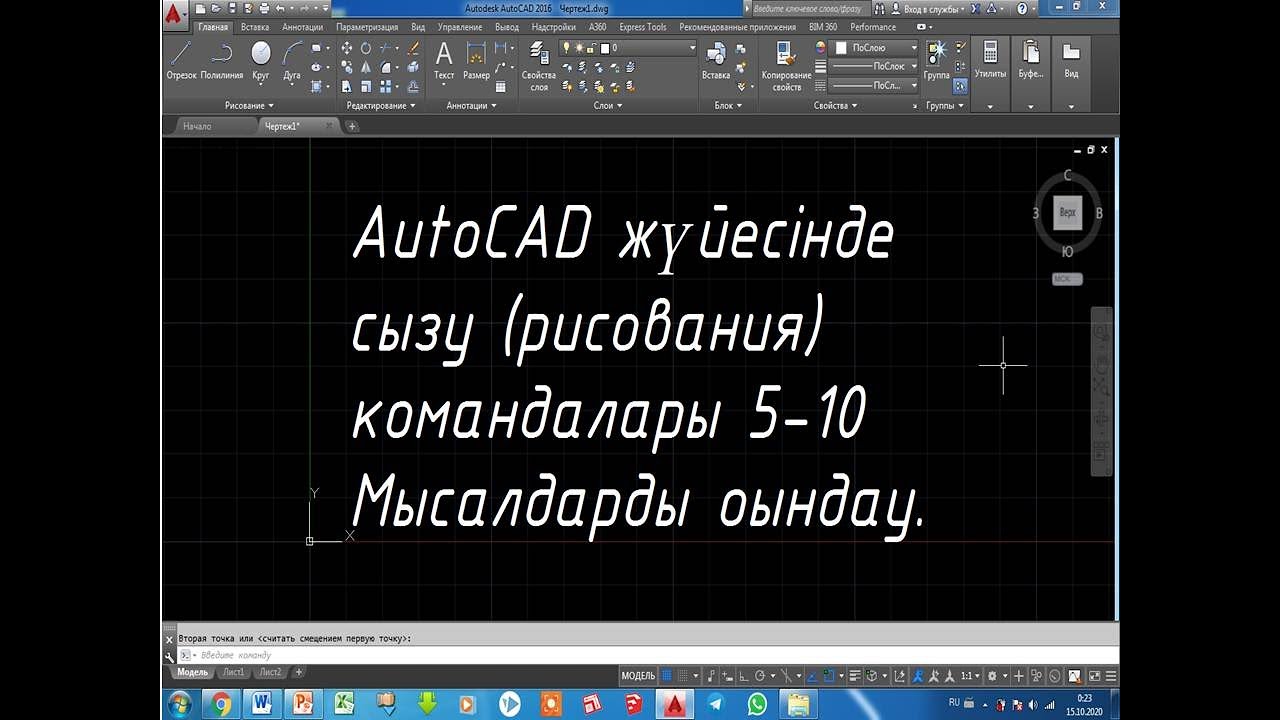Expand the Аннотации panel
The image size is (1280, 720).
pyautogui.click(x=470, y=105)
